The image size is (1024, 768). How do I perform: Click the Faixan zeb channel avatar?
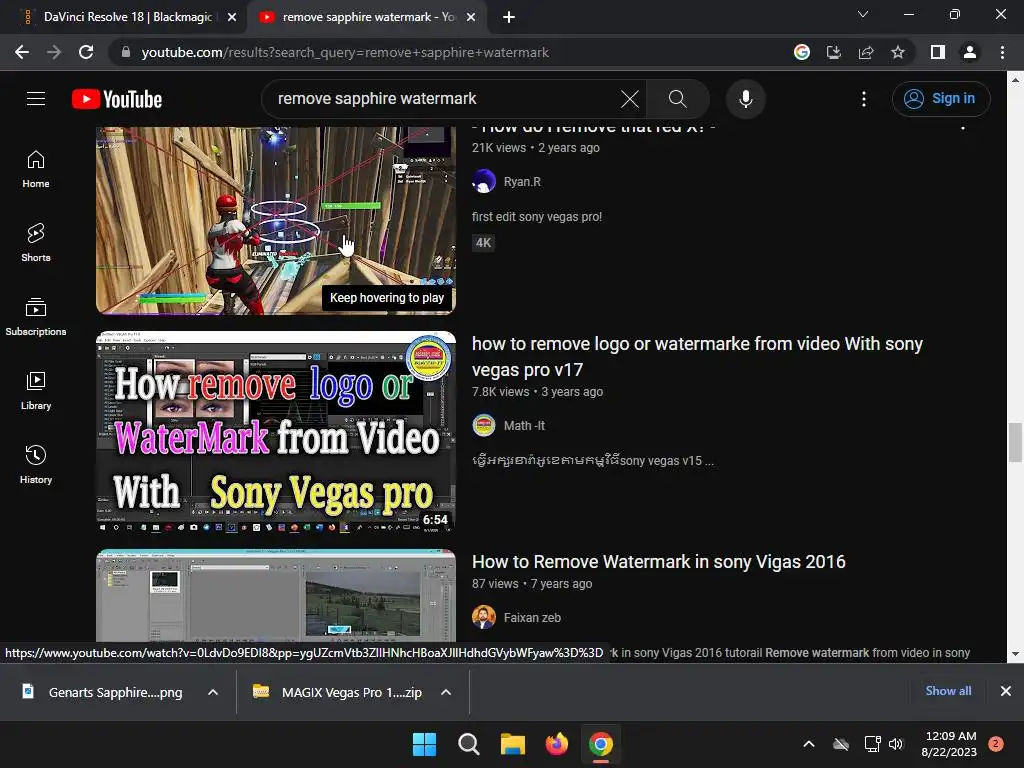point(484,618)
